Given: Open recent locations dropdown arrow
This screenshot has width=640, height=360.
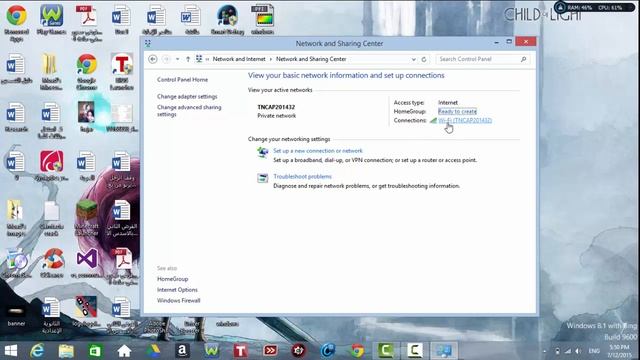Looking at the screenshot, I should pyautogui.click(x=178, y=59).
